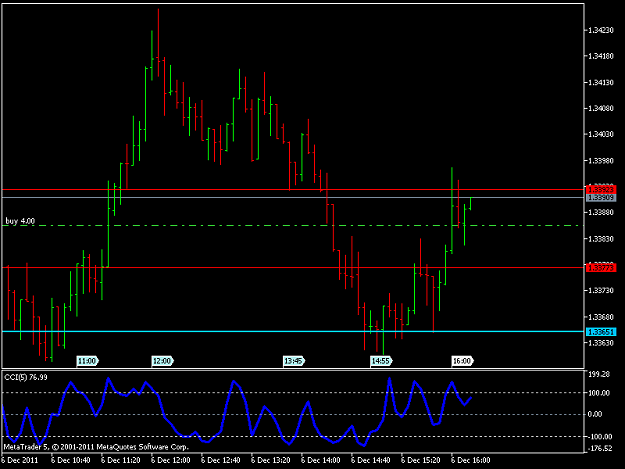Click the 'CCI(5) 76.99' indicator label

click(26, 377)
